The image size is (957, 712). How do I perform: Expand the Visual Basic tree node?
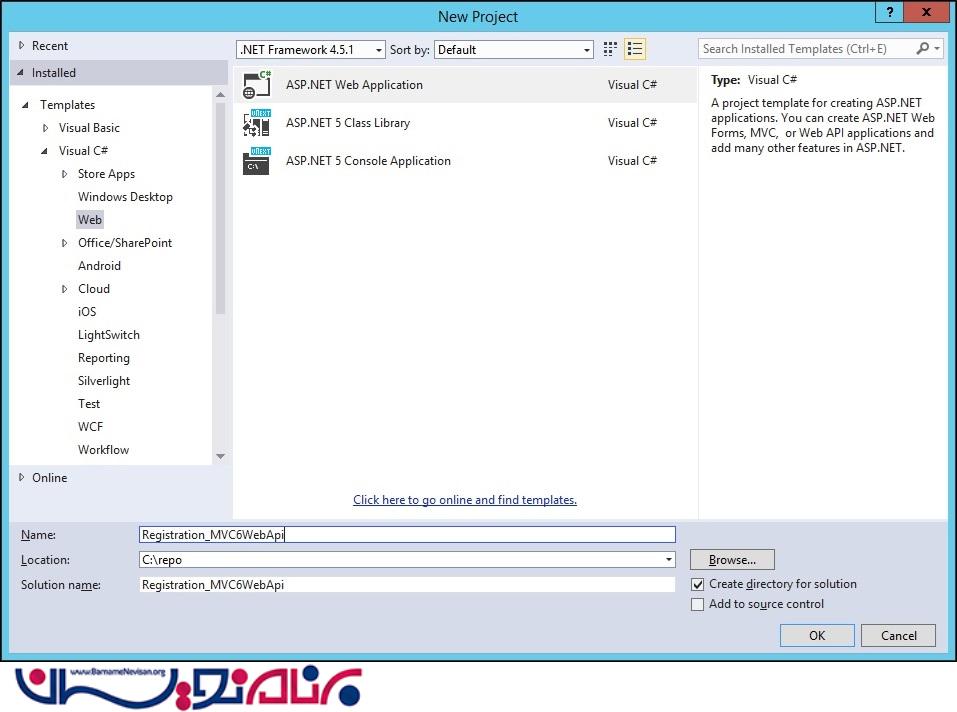45,128
